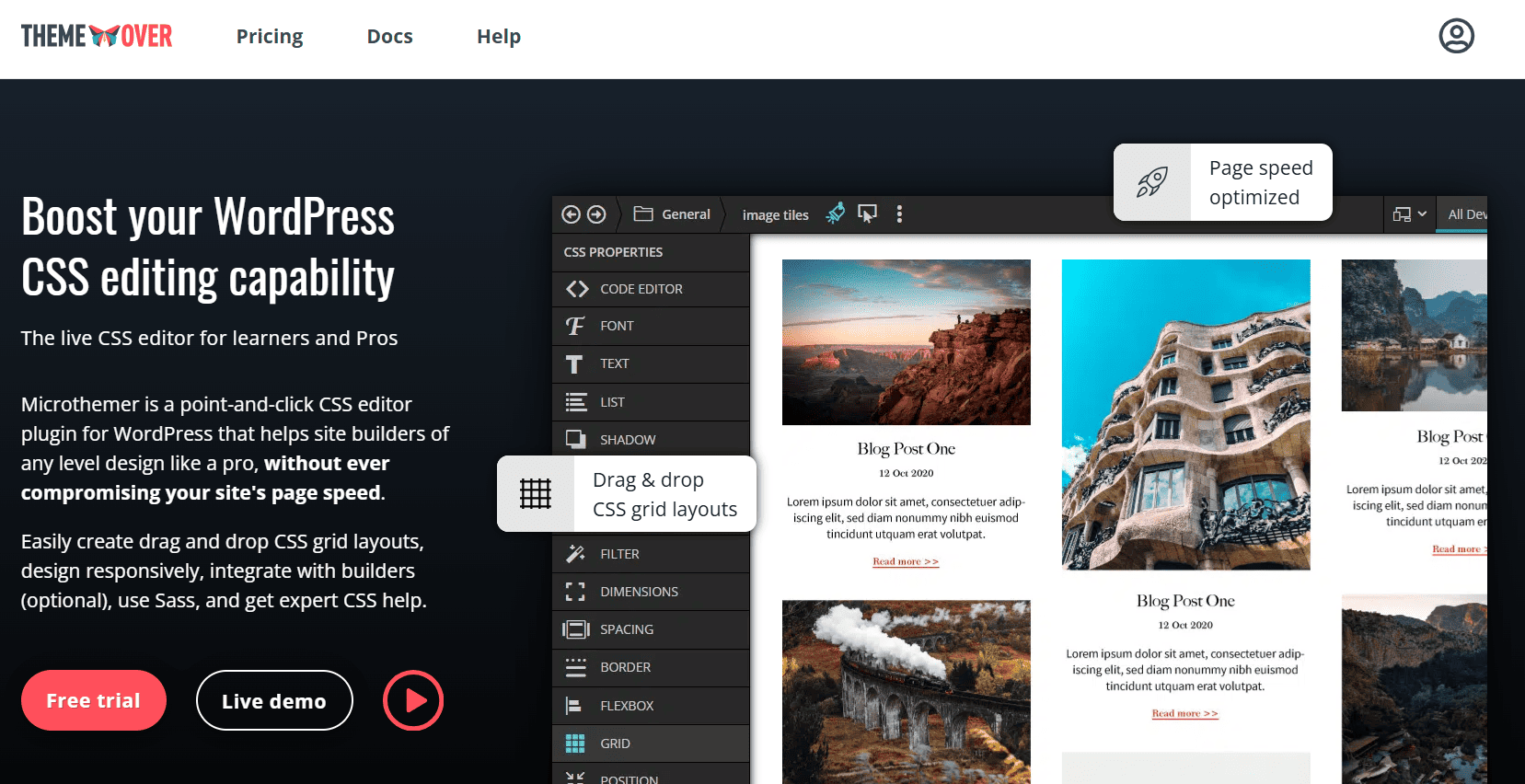
Task: Click the ThemeOver logo
Action: pos(97,36)
